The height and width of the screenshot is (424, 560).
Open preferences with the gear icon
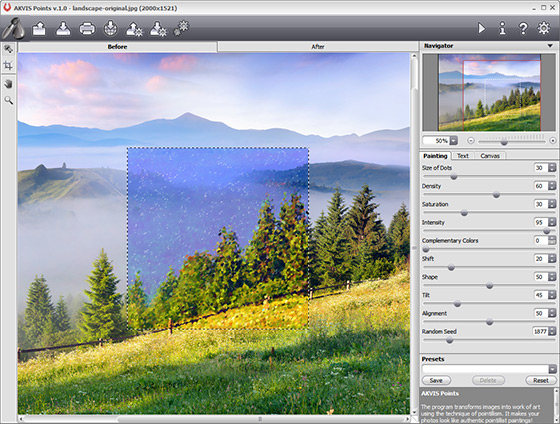544,28
